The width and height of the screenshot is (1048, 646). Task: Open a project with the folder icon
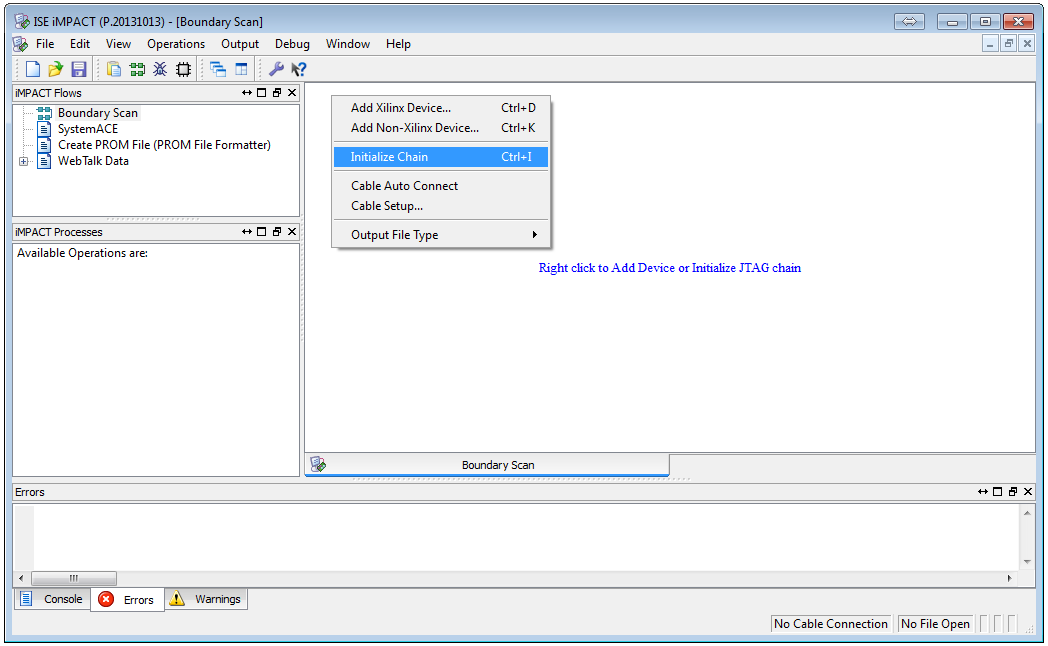55,69
